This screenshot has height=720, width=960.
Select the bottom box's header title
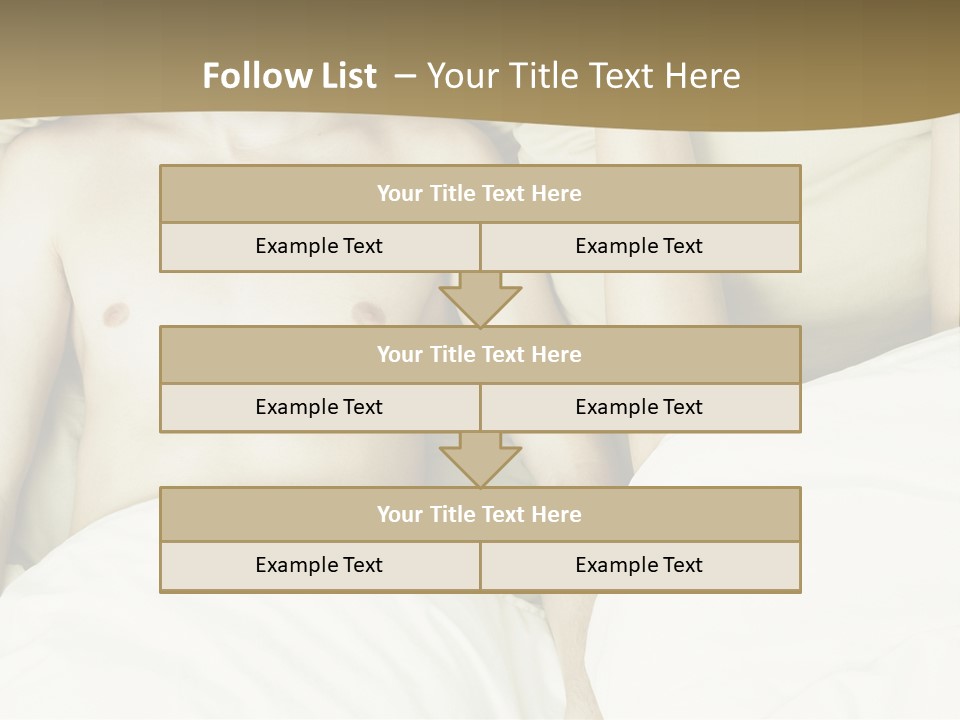(479, 514)
